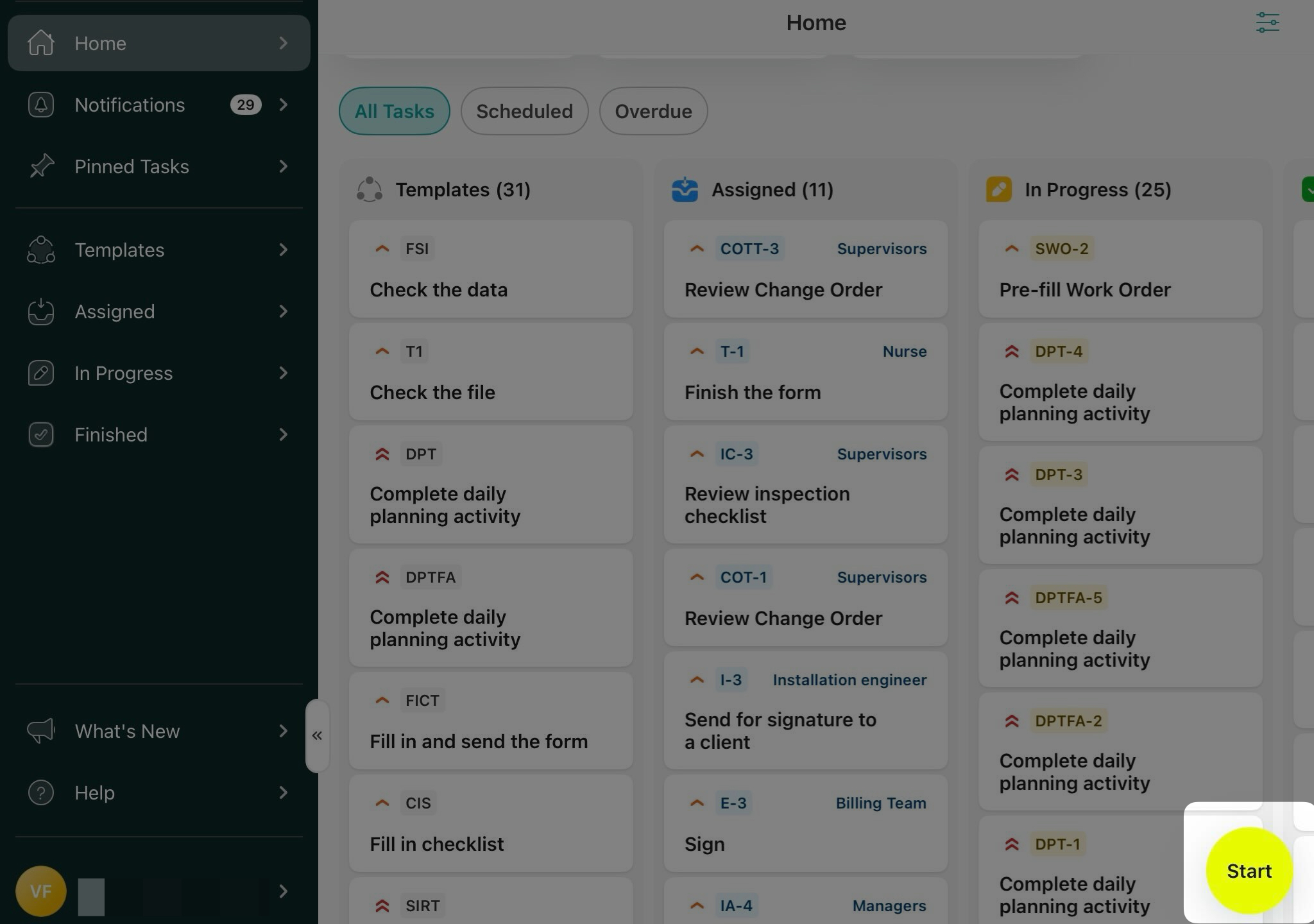Click the Home house icon in sidebar
1314x924 pixels.
click(40, 43)
